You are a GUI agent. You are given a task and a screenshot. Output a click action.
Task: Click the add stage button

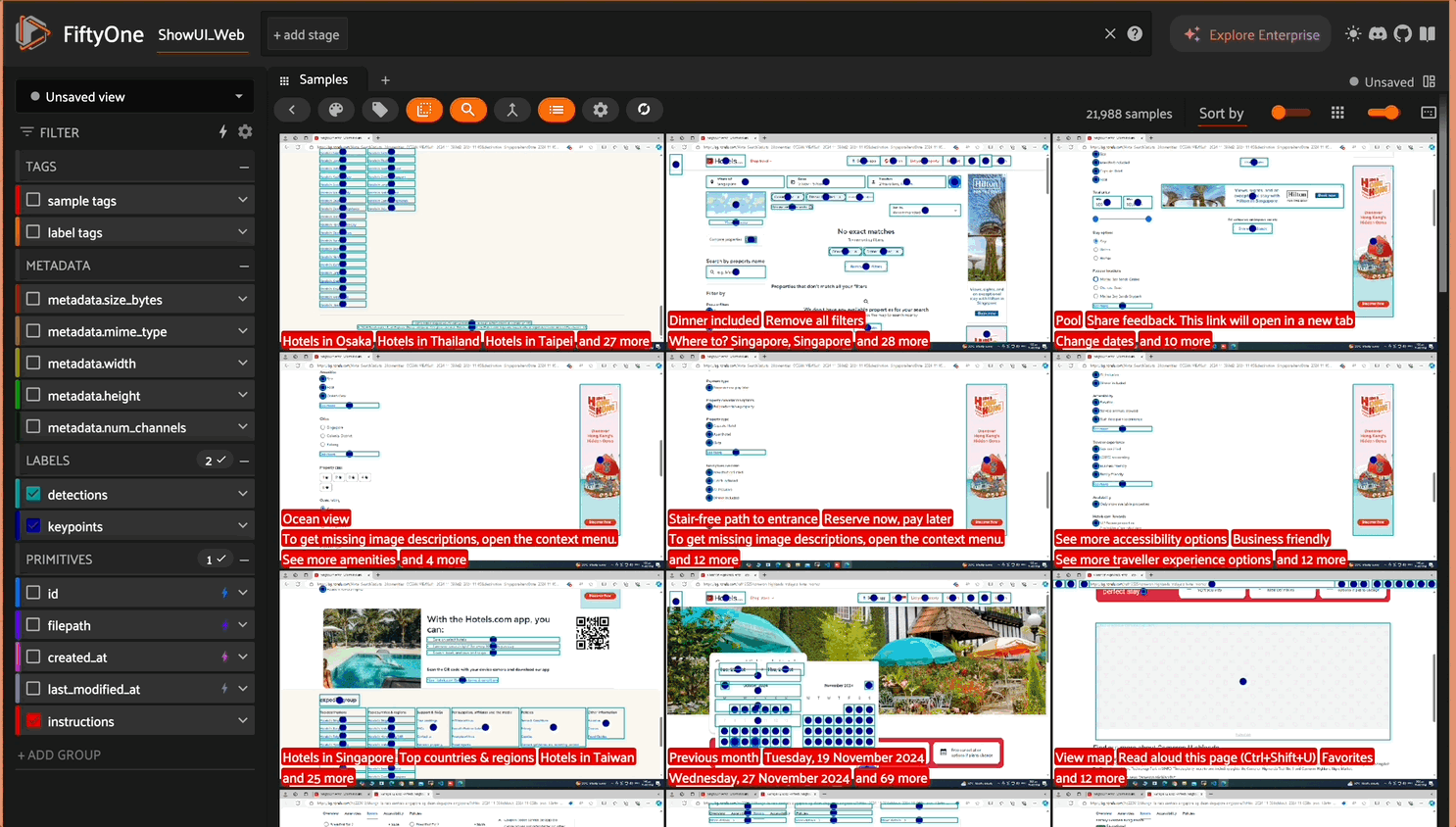pos(307,35)
